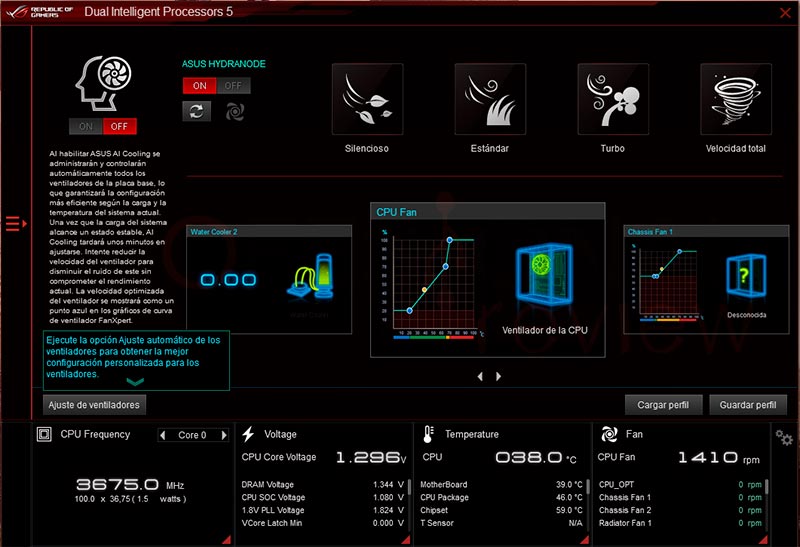Image resolution: width=800 pixels, height=547 pixels.
Task: Open the Chassis Fan 1 card
Action: pos(700,280)
